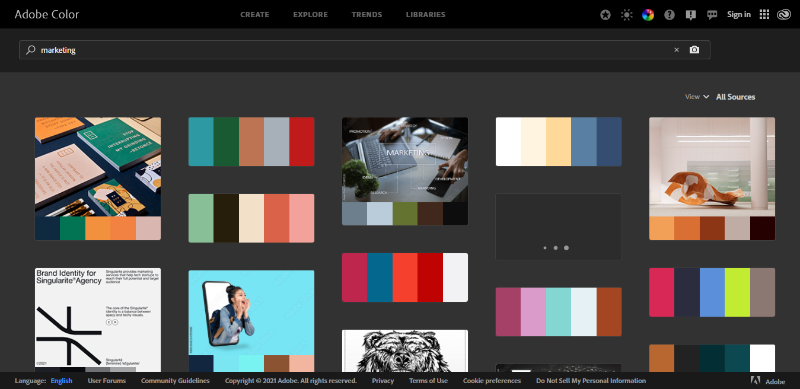The width and height of the screenshot is (800, 389).
Task: Open the TRENDS tab
Action: (x=367, y=15)
